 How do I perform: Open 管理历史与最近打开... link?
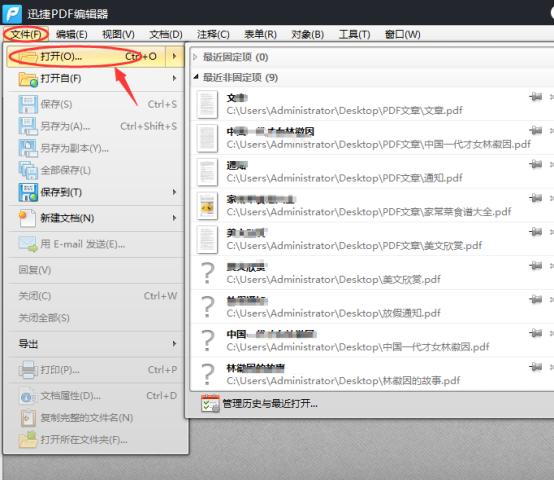point(270,403)
